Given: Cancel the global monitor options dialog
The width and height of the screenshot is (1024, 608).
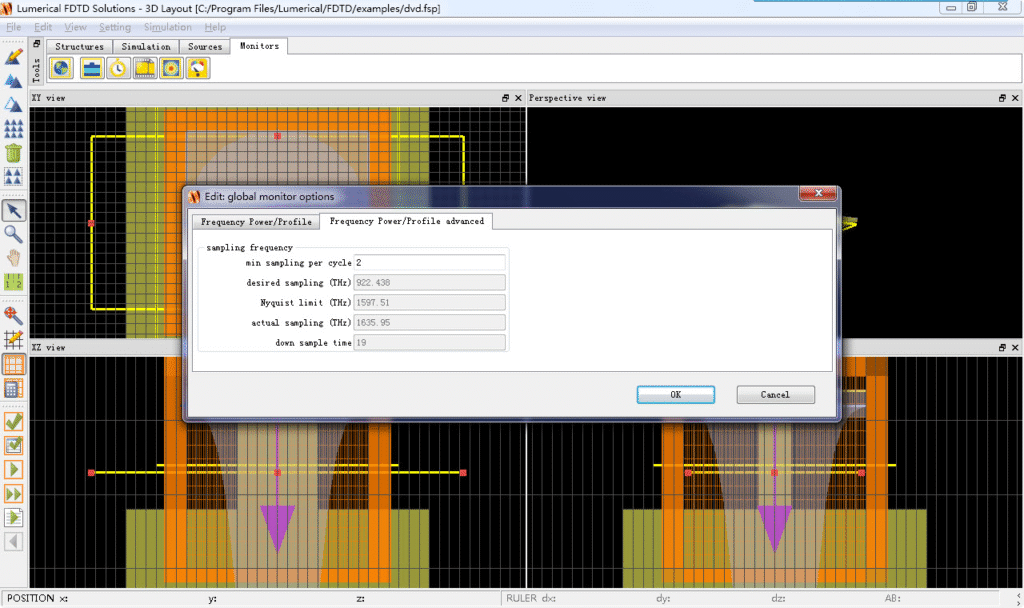Looking at the screenshot, I should [775, 395].
